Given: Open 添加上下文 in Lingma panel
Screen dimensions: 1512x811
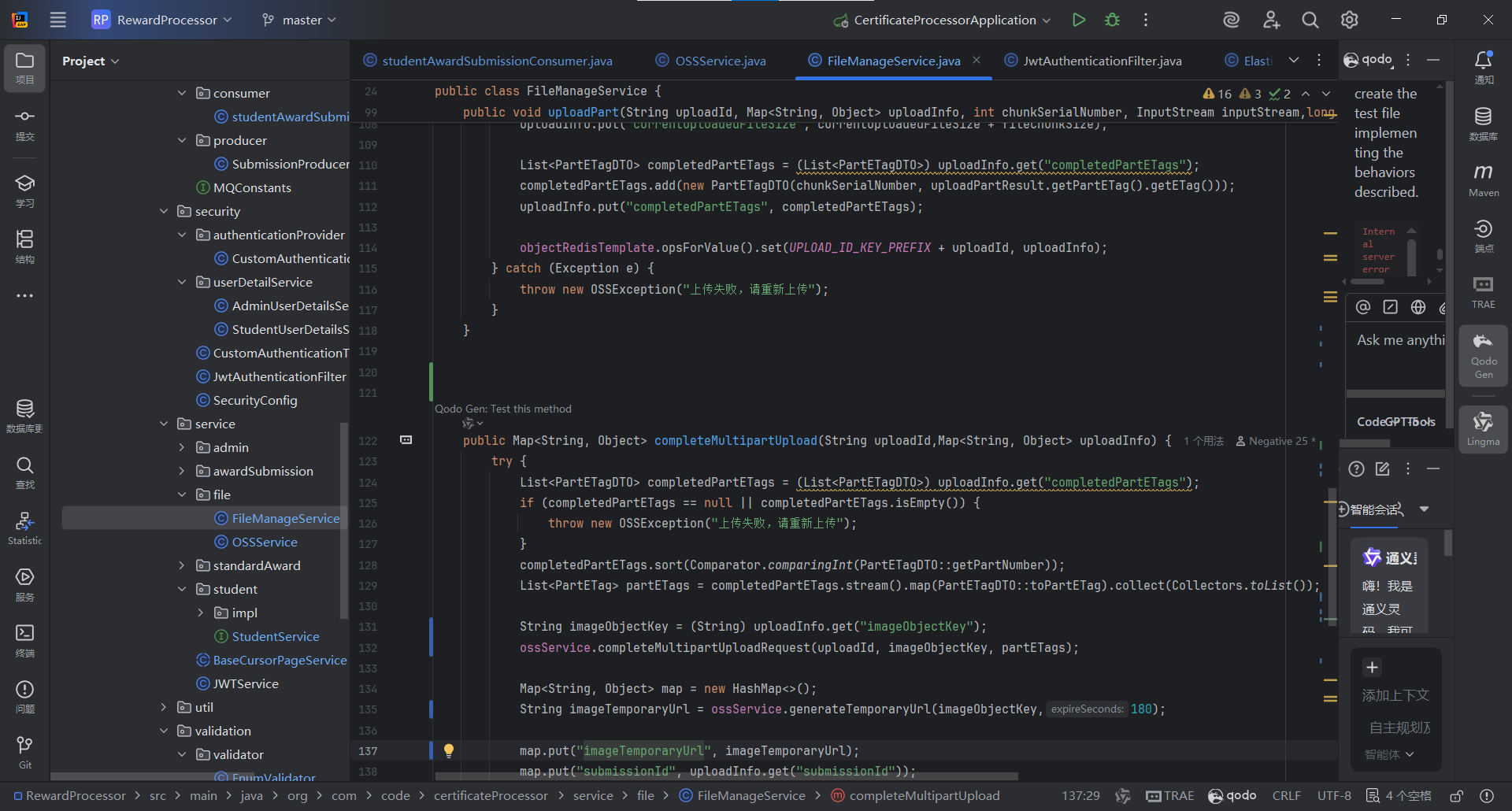Looking at the screenshot, I should click(1372, 668).
